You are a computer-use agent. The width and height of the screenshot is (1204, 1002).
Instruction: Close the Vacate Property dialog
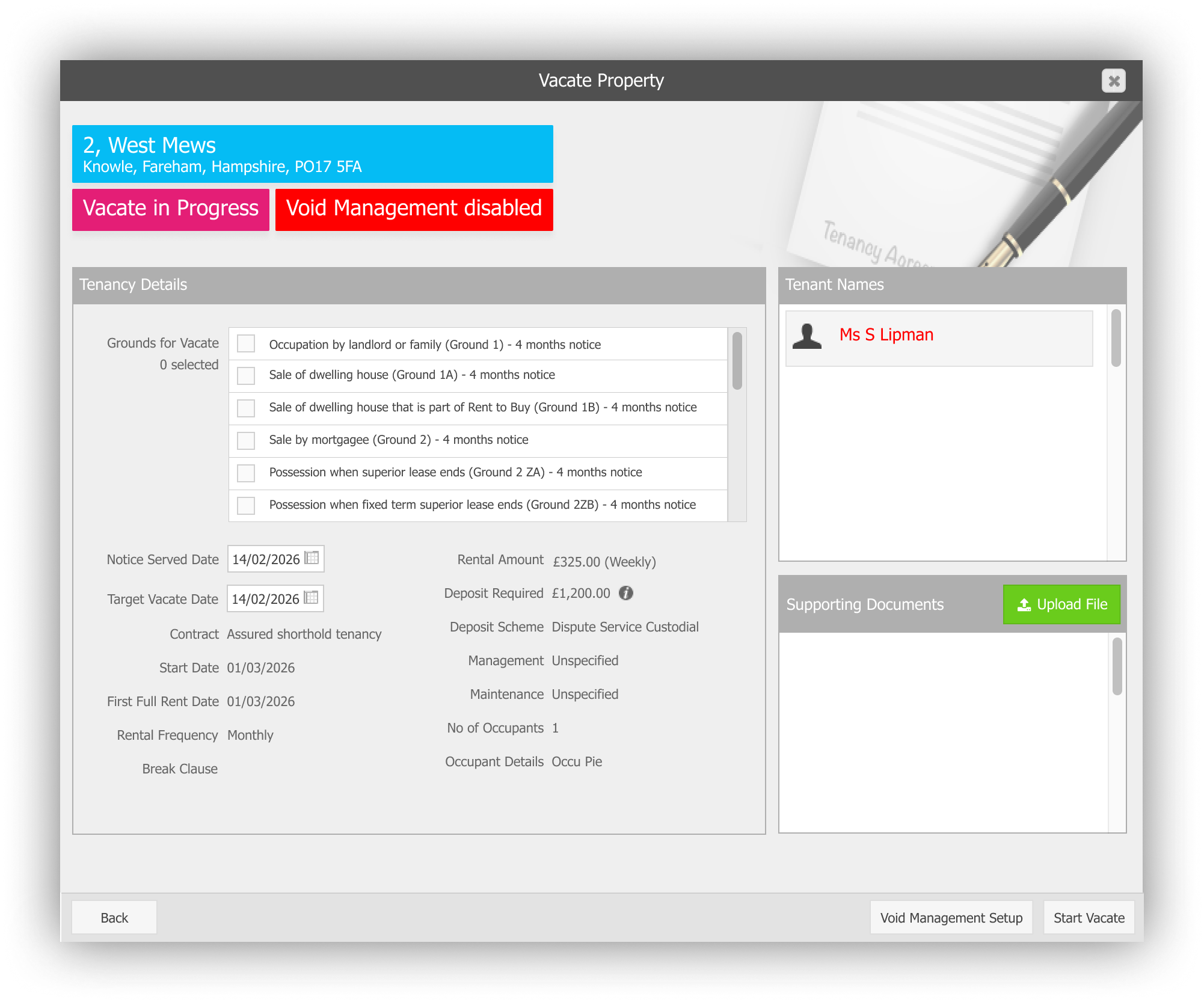(1113, 81)
